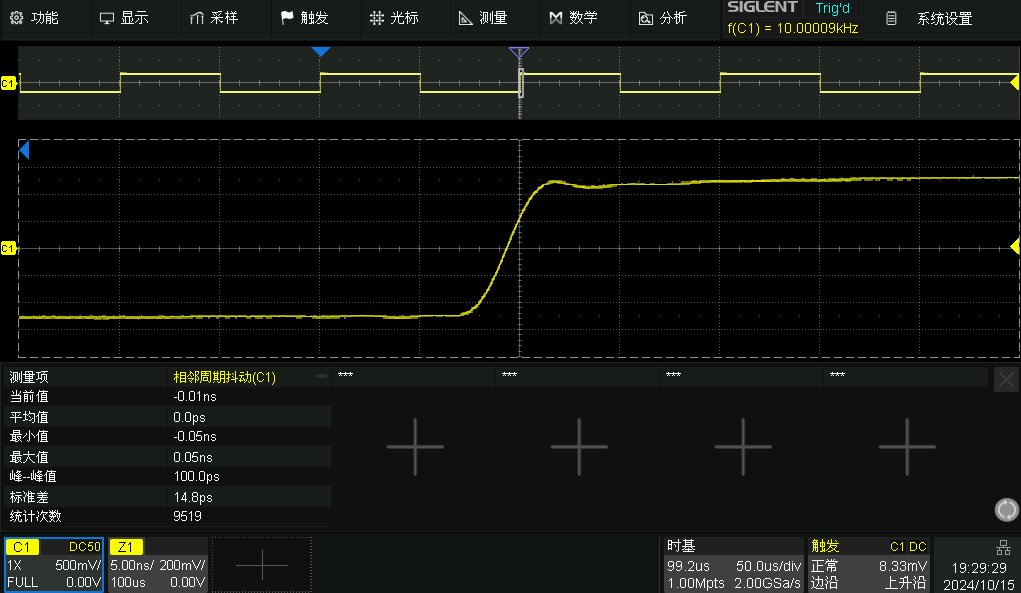Open the 功能 (Utility) menu
The image size is (1021, 593).
[x=35, y=18]
